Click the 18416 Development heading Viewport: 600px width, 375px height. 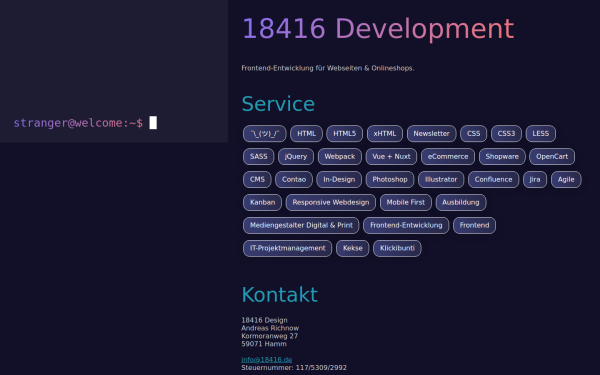click(378, 29)
